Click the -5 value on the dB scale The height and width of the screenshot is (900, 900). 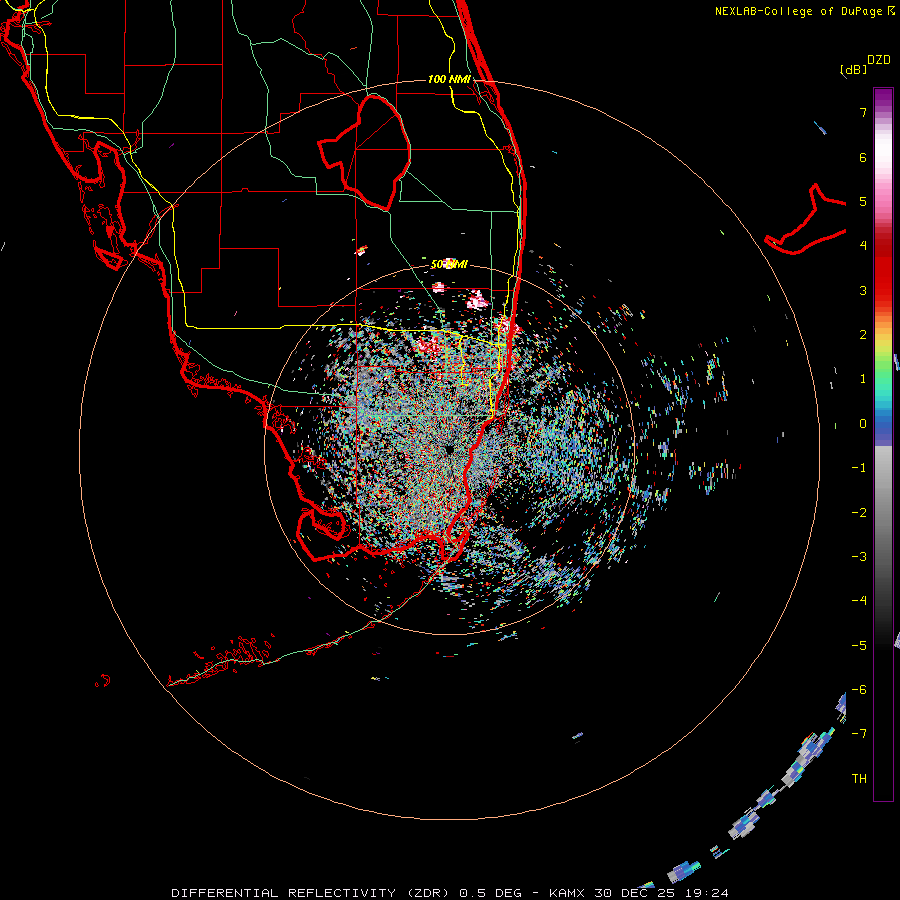point(859,646)
